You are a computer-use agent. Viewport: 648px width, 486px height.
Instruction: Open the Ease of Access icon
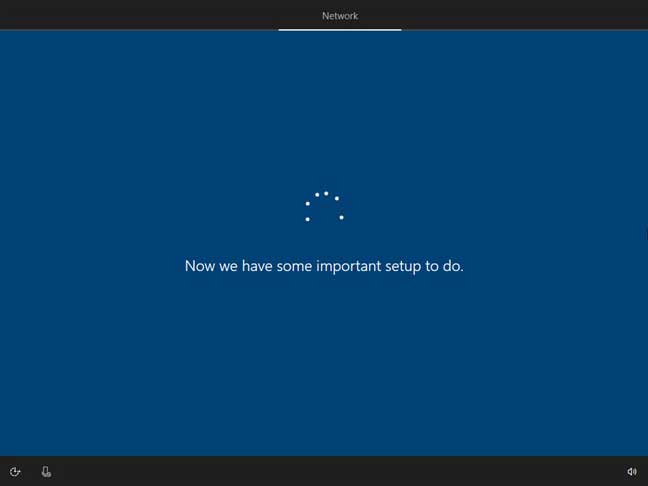pyautogui.click(x=15, y=472)
